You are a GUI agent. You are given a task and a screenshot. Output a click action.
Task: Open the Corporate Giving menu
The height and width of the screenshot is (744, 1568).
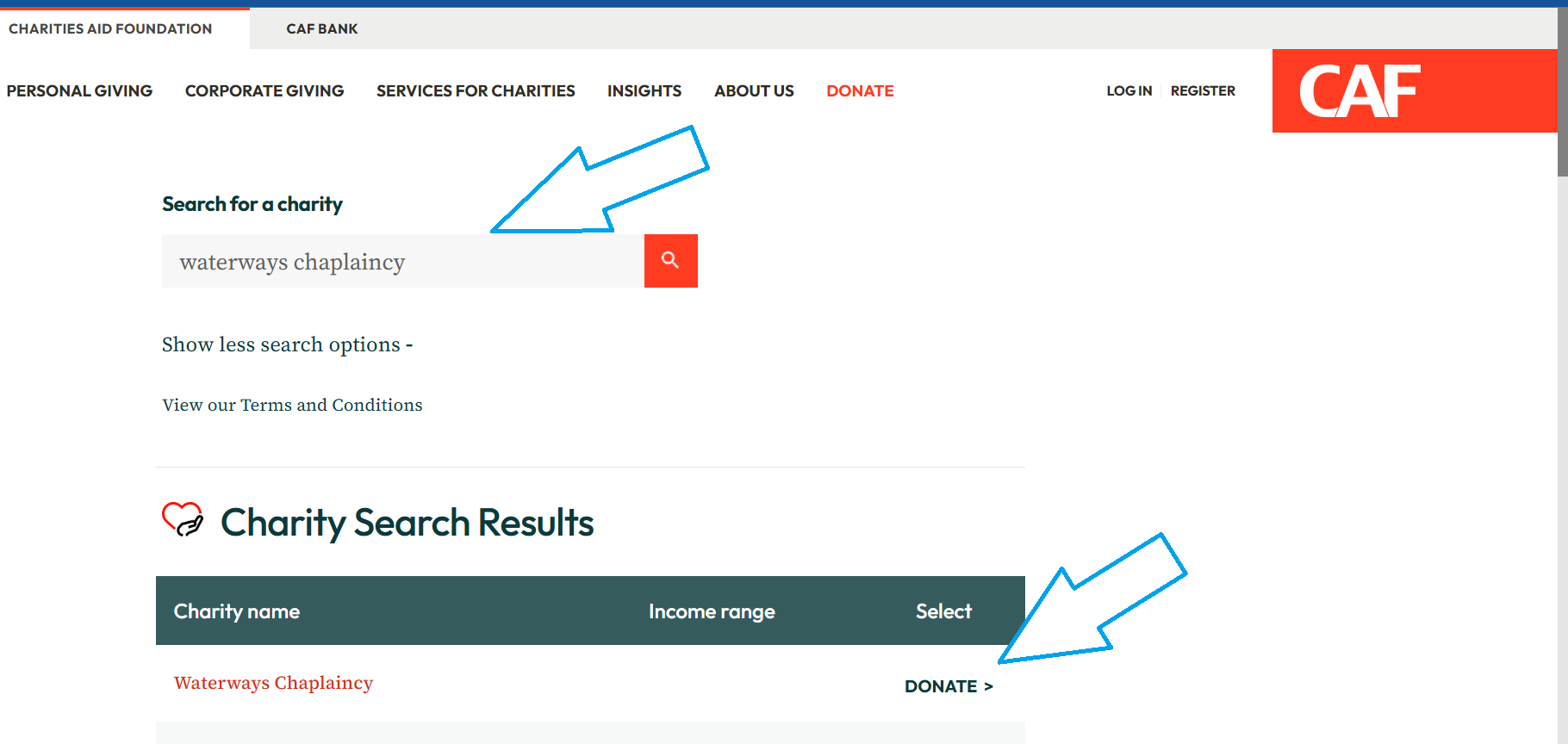click(x=264, y=90)
